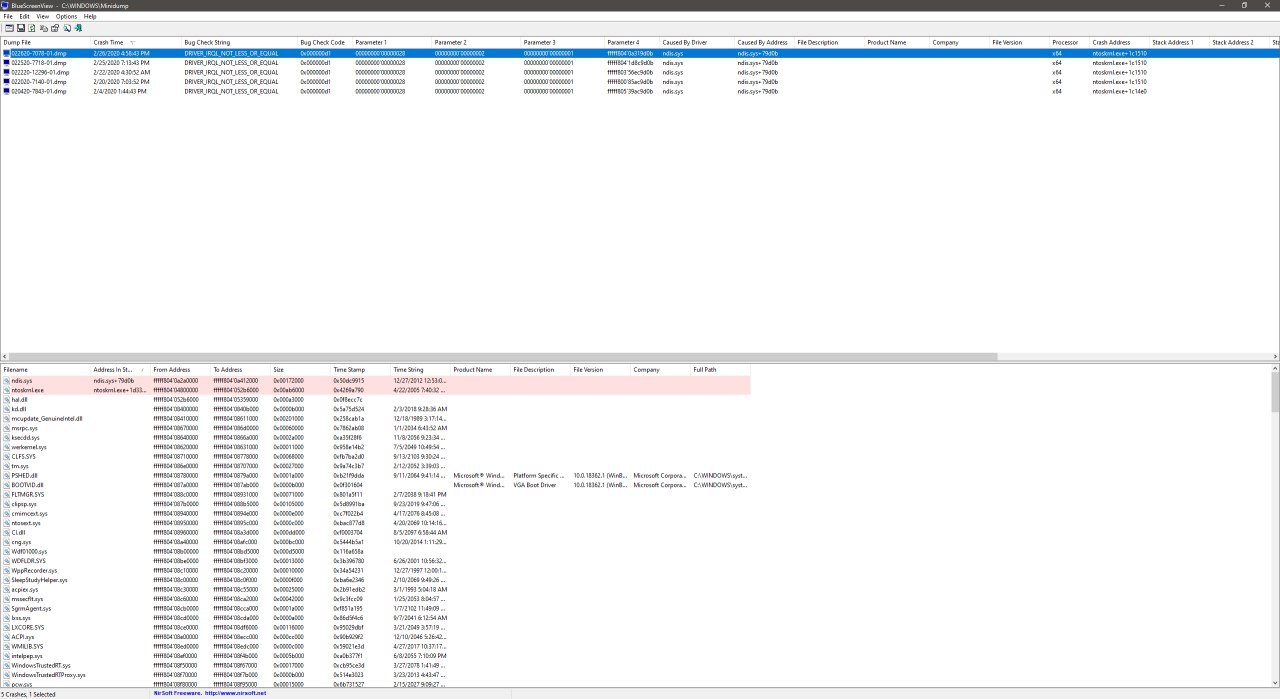The height and width of the screenshot is (699, 1280).
Task: Open the www.nirsoft.net link in status bar
Action: (235, 693)
